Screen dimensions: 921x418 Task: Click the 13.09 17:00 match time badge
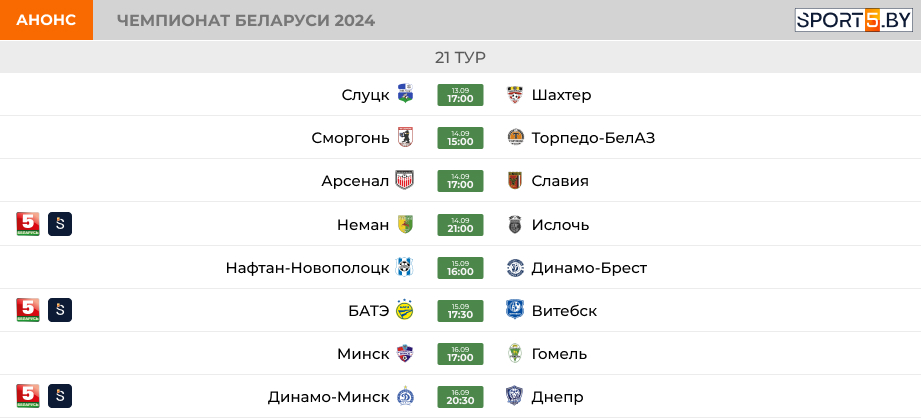coord(460,95)
